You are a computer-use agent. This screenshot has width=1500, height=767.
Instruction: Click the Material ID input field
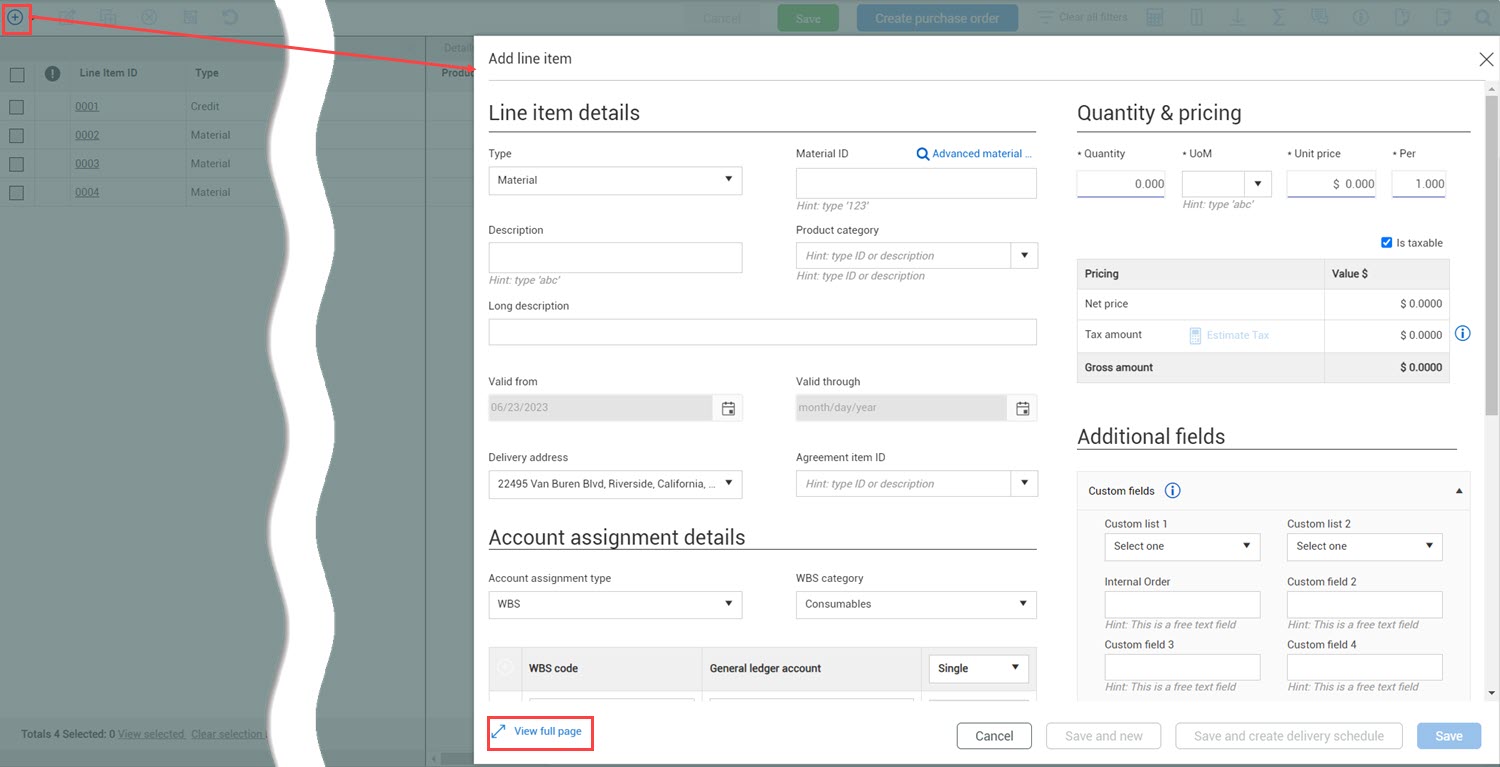point(916,183)
